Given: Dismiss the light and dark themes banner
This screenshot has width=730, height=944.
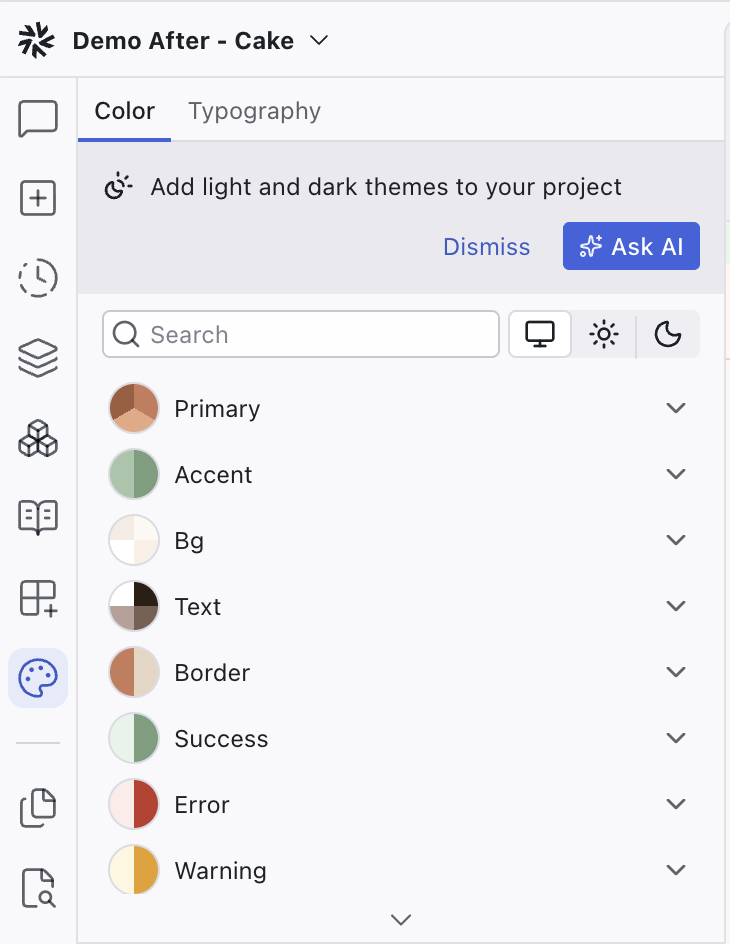Looking at the screenshot, I should (487, 246).
